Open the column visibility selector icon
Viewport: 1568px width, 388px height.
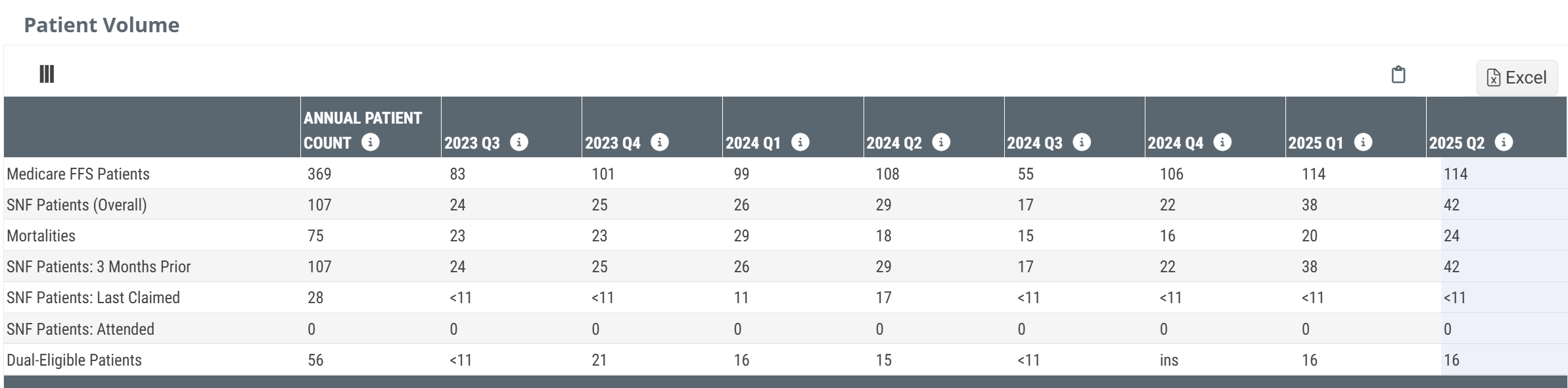pos(47,74)
